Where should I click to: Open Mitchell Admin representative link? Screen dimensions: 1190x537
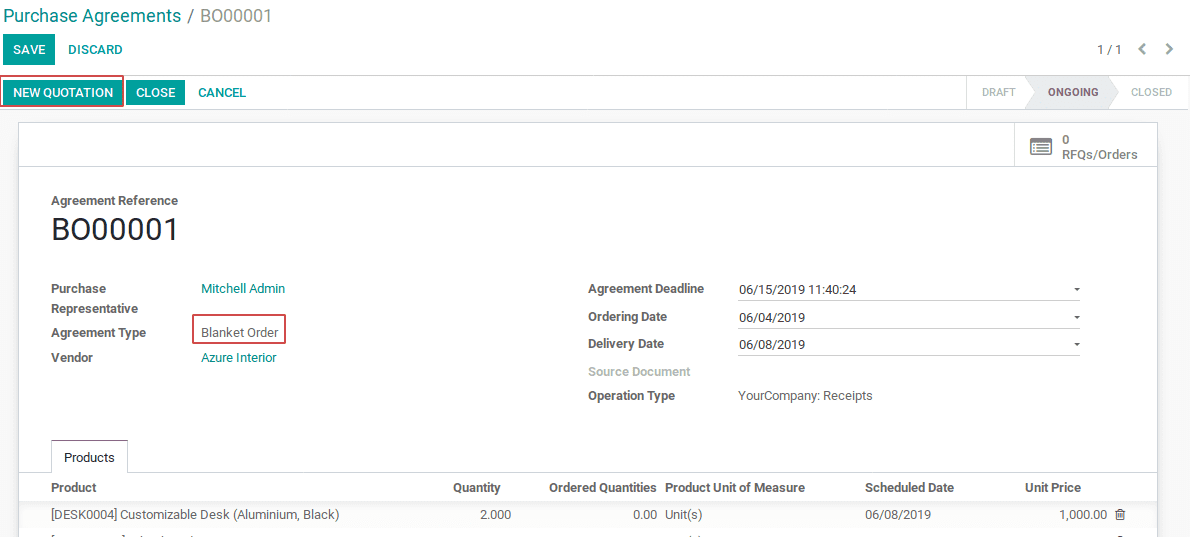tap(243, 289)
